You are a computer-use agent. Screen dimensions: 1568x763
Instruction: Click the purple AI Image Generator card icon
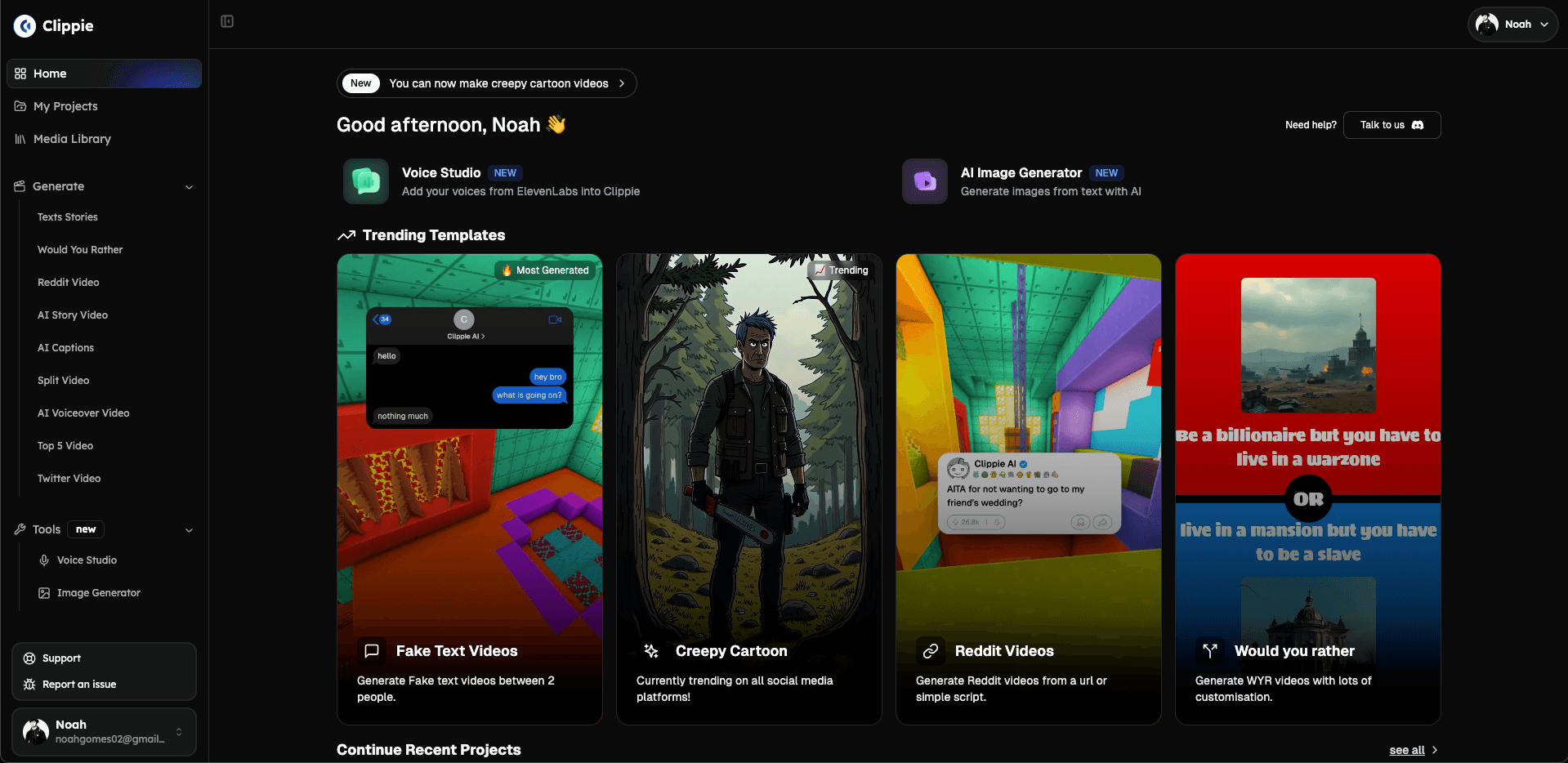925,181
